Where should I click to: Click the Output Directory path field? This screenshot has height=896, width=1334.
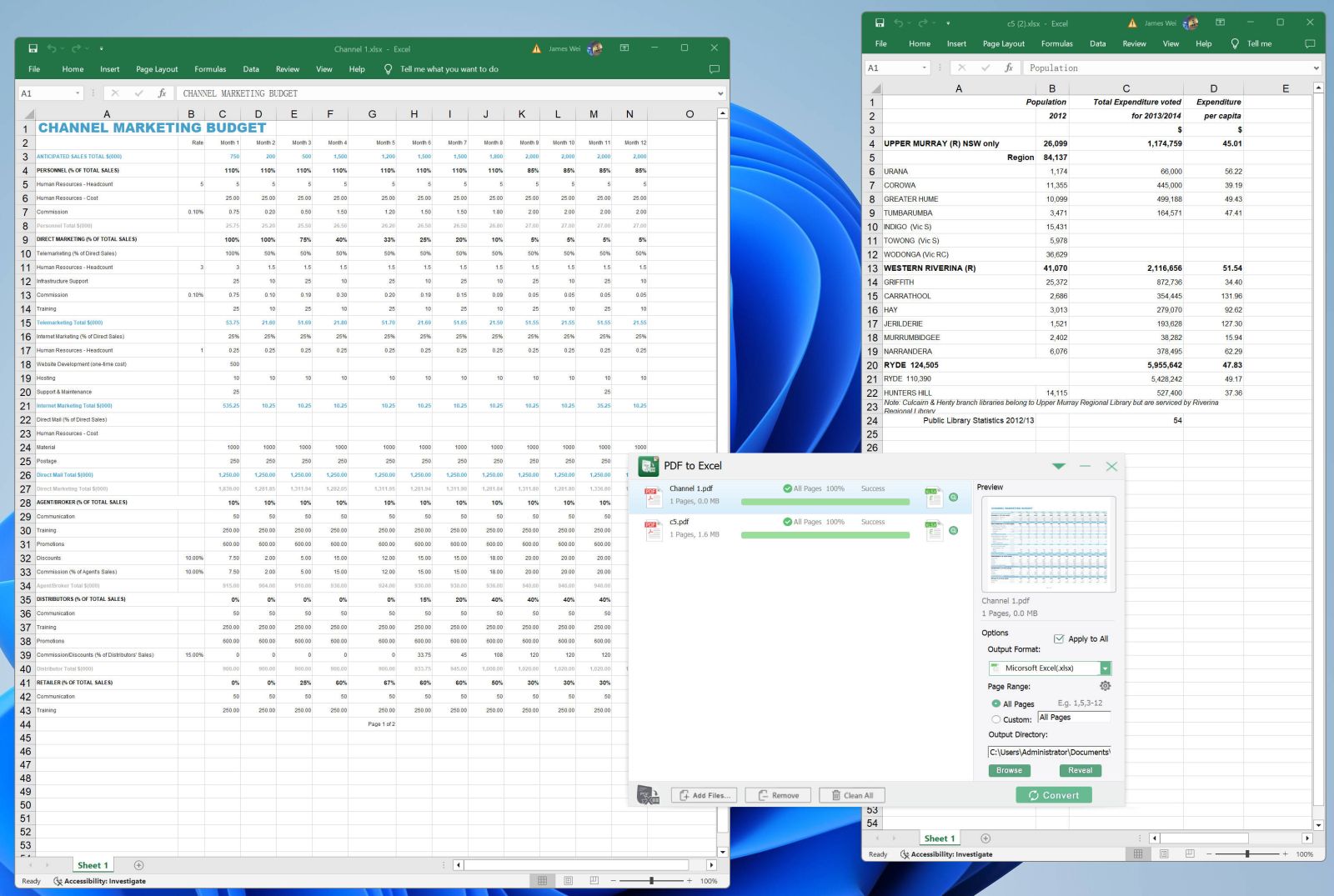[x=1050, y=752]
